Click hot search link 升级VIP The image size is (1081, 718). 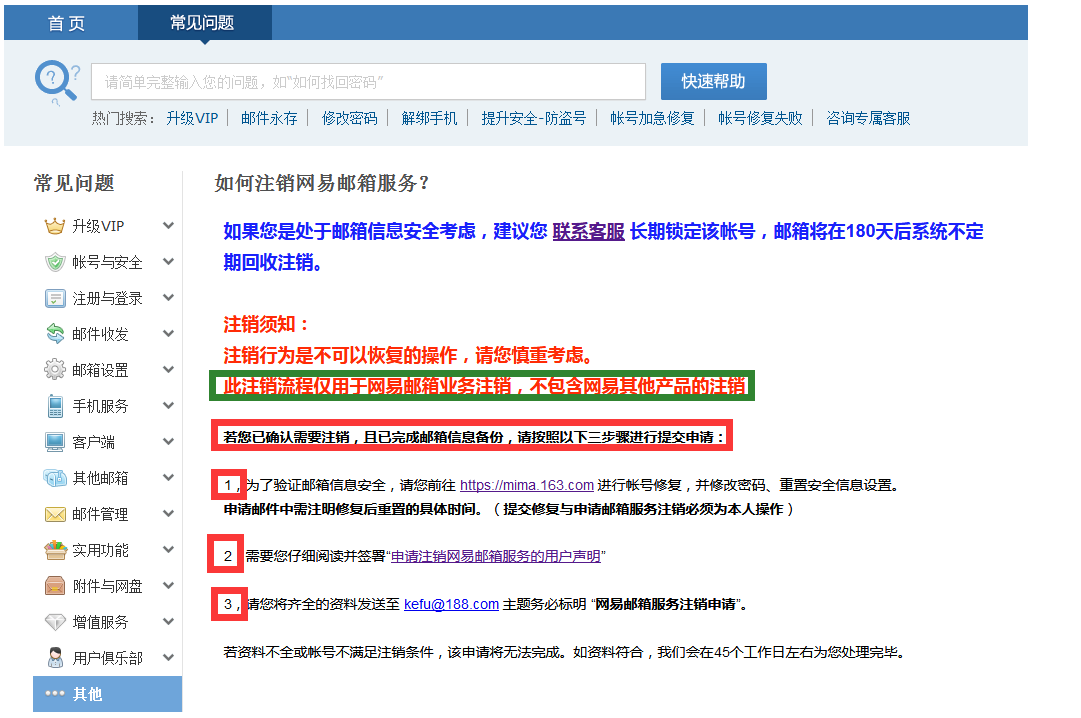coord(192,119)
